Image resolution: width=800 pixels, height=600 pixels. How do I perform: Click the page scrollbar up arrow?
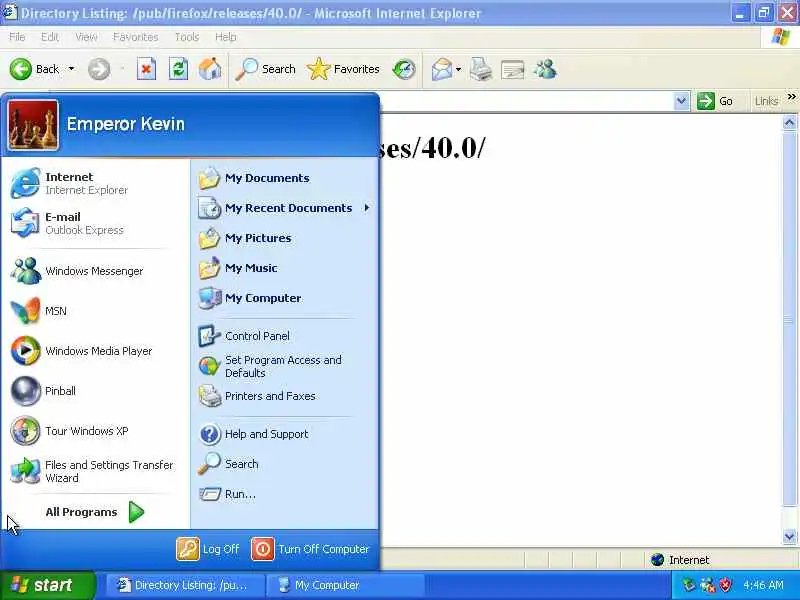pyautogui.click(x=790, y=122)
